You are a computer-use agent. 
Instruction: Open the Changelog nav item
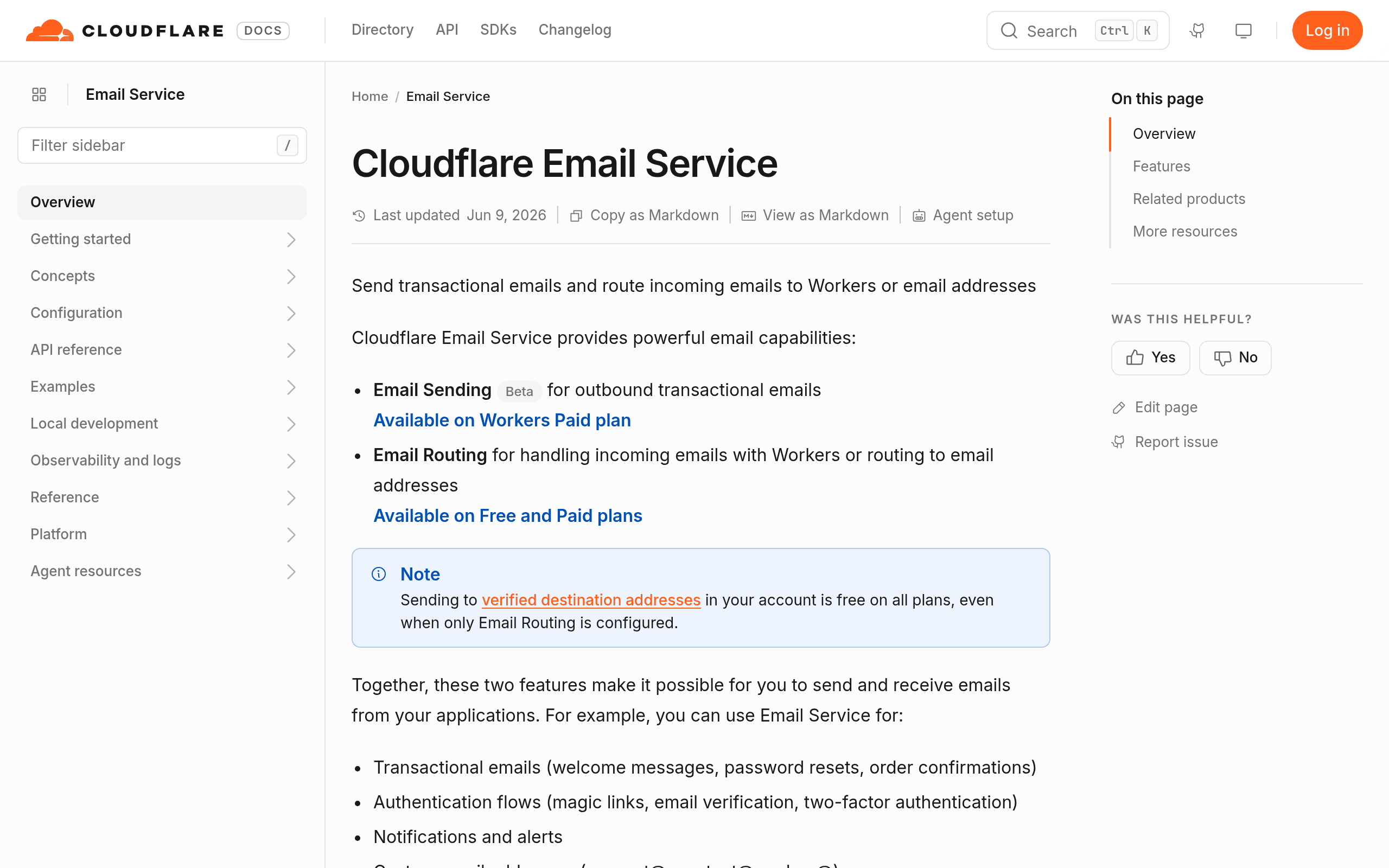[x=575, y=30]
